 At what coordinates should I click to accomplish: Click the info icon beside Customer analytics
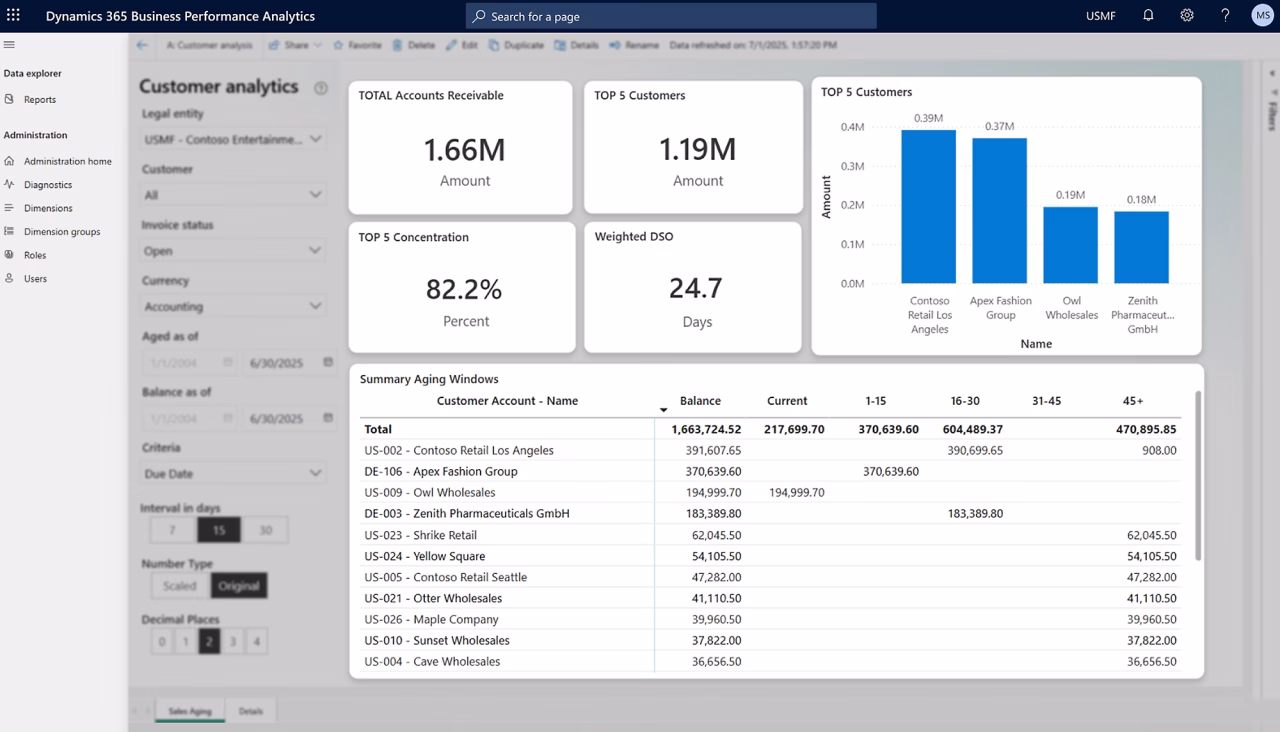321,88
